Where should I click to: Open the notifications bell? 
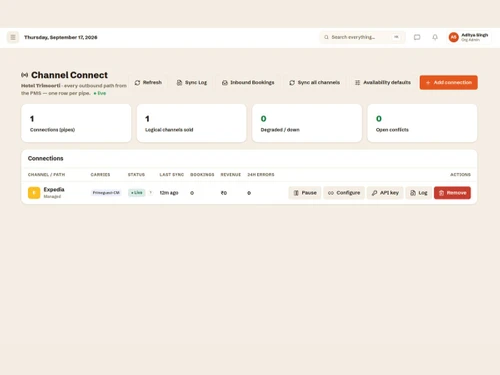[x=435, y=37]
